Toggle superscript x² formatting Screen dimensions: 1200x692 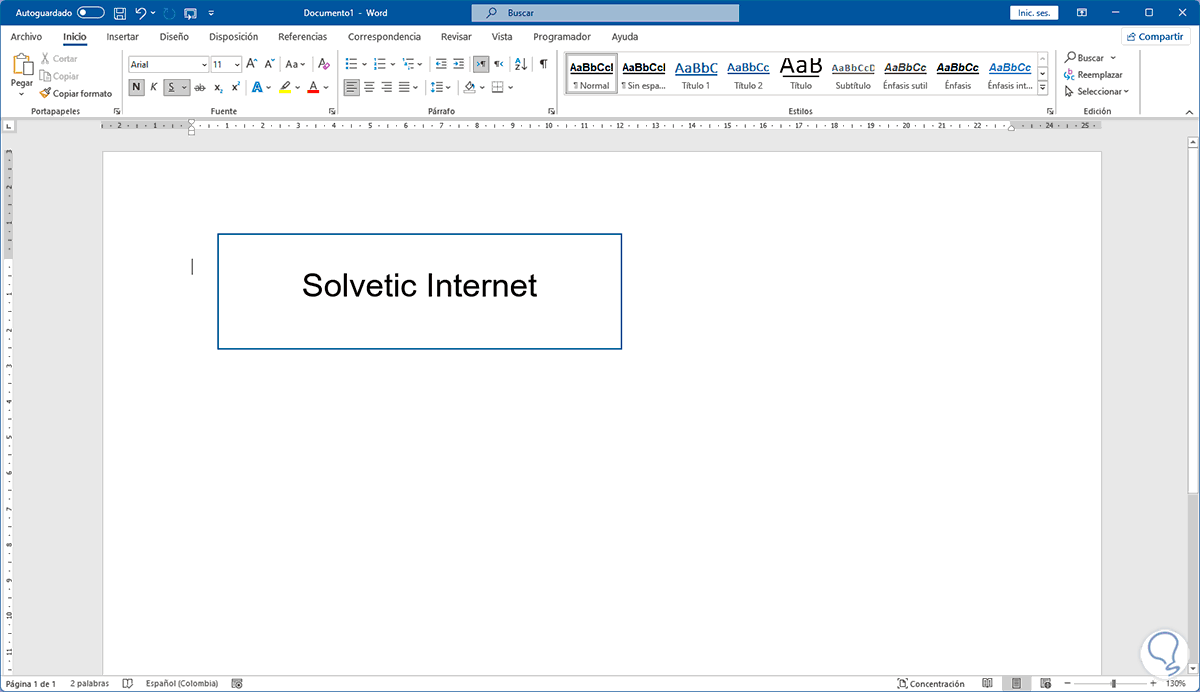(236, 88)
